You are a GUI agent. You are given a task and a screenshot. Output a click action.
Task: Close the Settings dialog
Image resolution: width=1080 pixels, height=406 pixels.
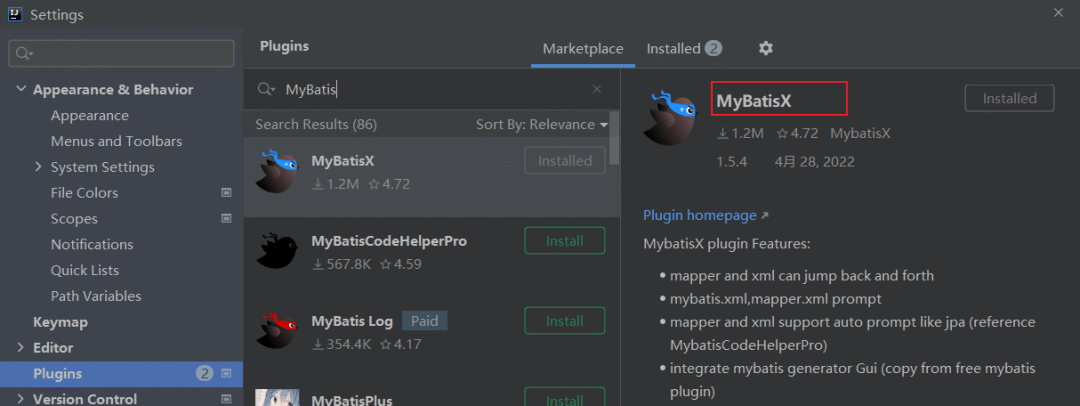tap(1058, 12)
